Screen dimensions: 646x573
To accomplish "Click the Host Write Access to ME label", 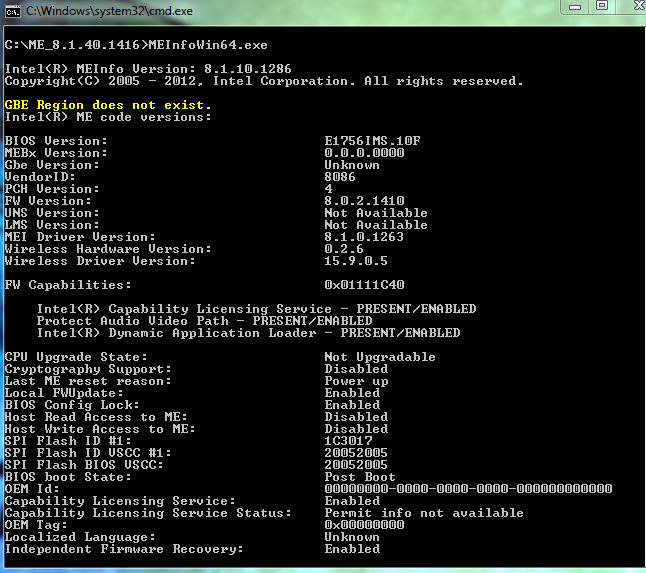I will click(x=100, y=429).
